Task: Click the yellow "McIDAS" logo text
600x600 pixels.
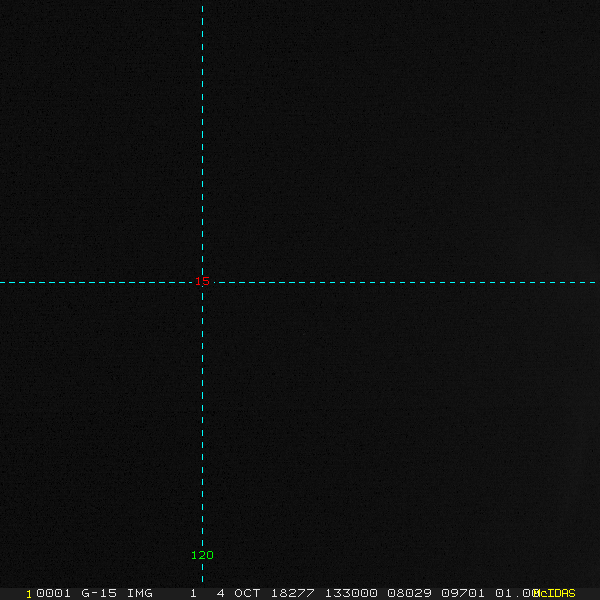Action: pyautogui.click(x=554, y=593)
